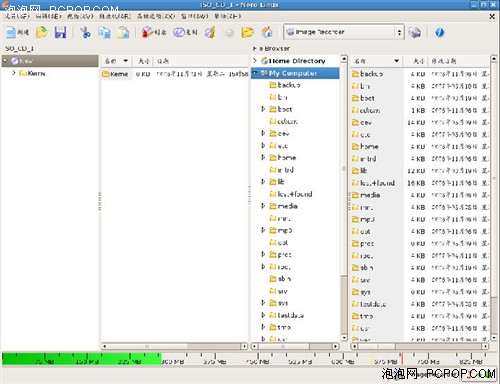Select testdata row in right file list
Viewport: 500px width, 384px height.
point(420,304)
